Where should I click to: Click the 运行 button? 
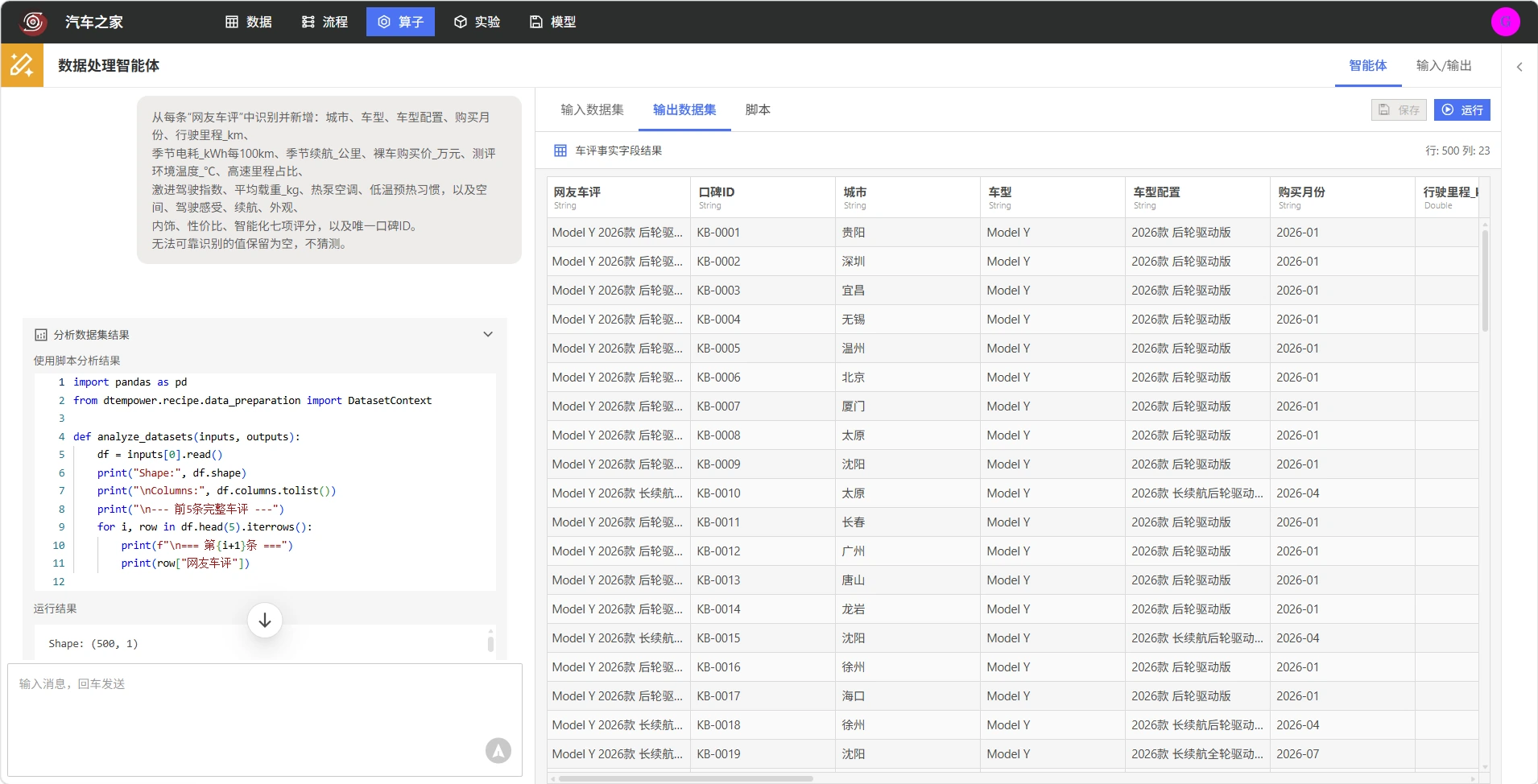1462,109
